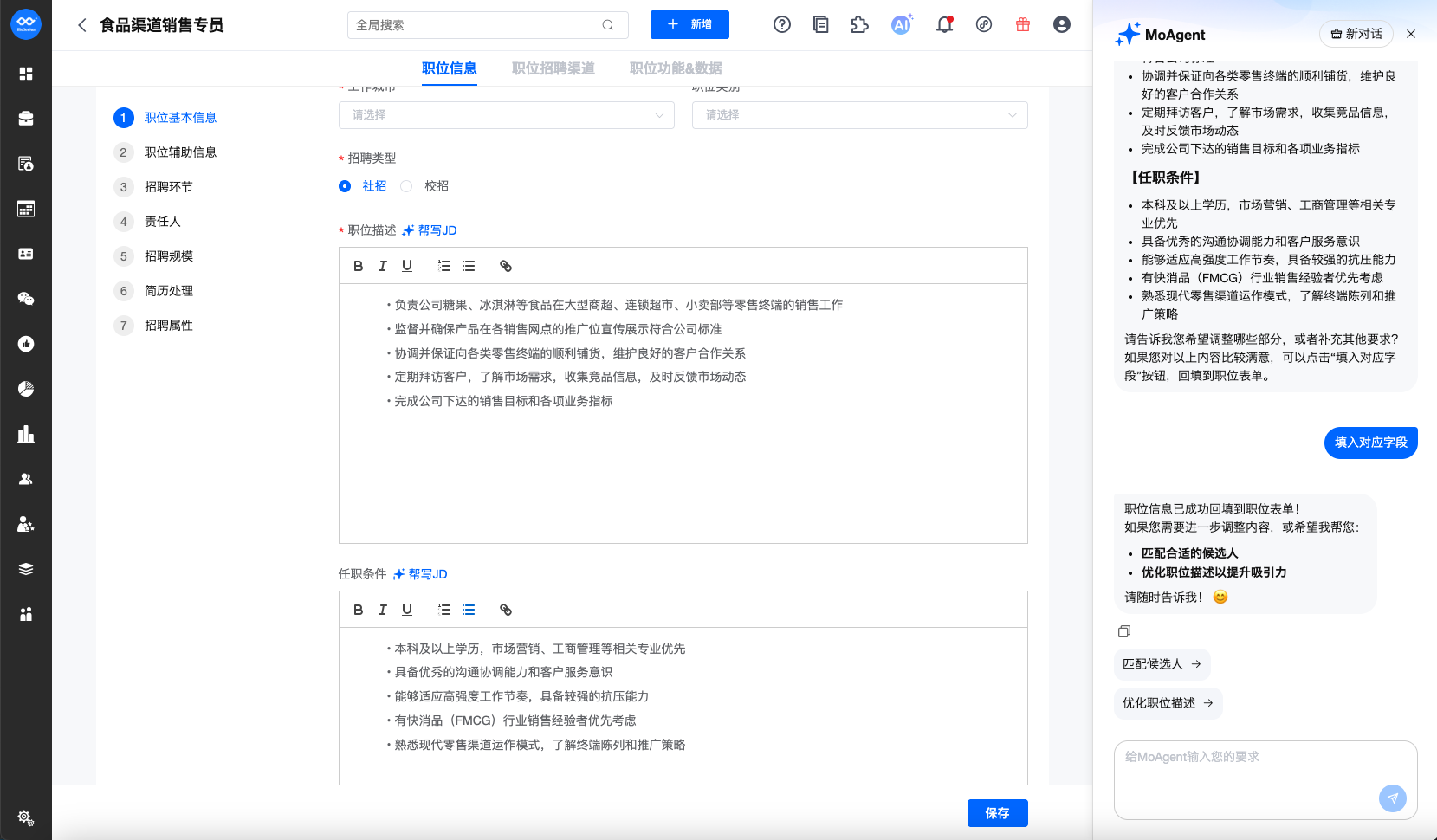Image resolution: width=1437 pixels, height=840 pixels.
Task: Click the gift icon in top bar
Action: (1023, 25)
